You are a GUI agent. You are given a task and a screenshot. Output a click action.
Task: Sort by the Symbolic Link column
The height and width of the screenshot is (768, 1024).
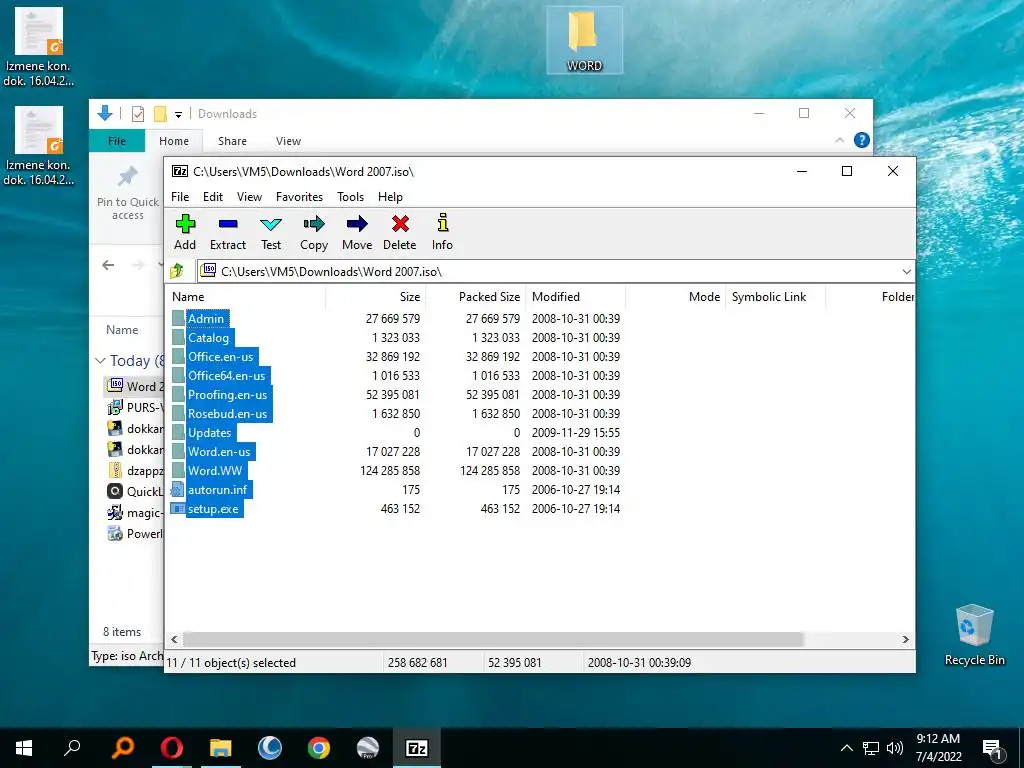(x=775, y=296)
